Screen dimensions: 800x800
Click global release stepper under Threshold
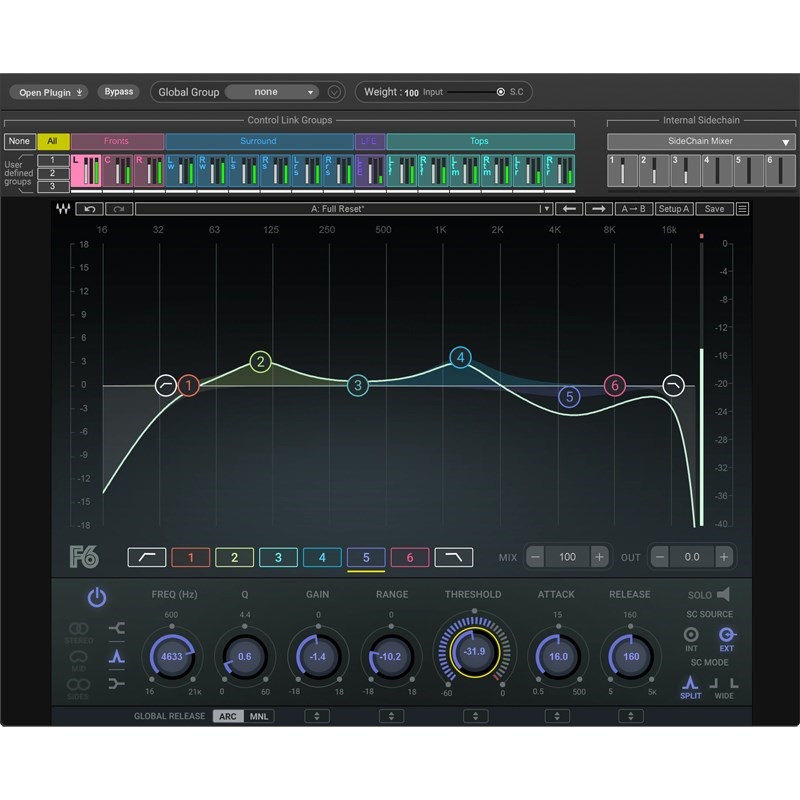coord(476,716)
